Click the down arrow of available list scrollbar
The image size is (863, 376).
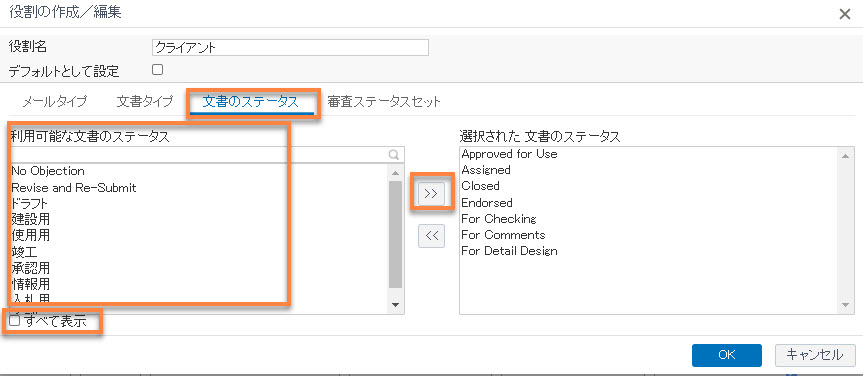point(395,304)
